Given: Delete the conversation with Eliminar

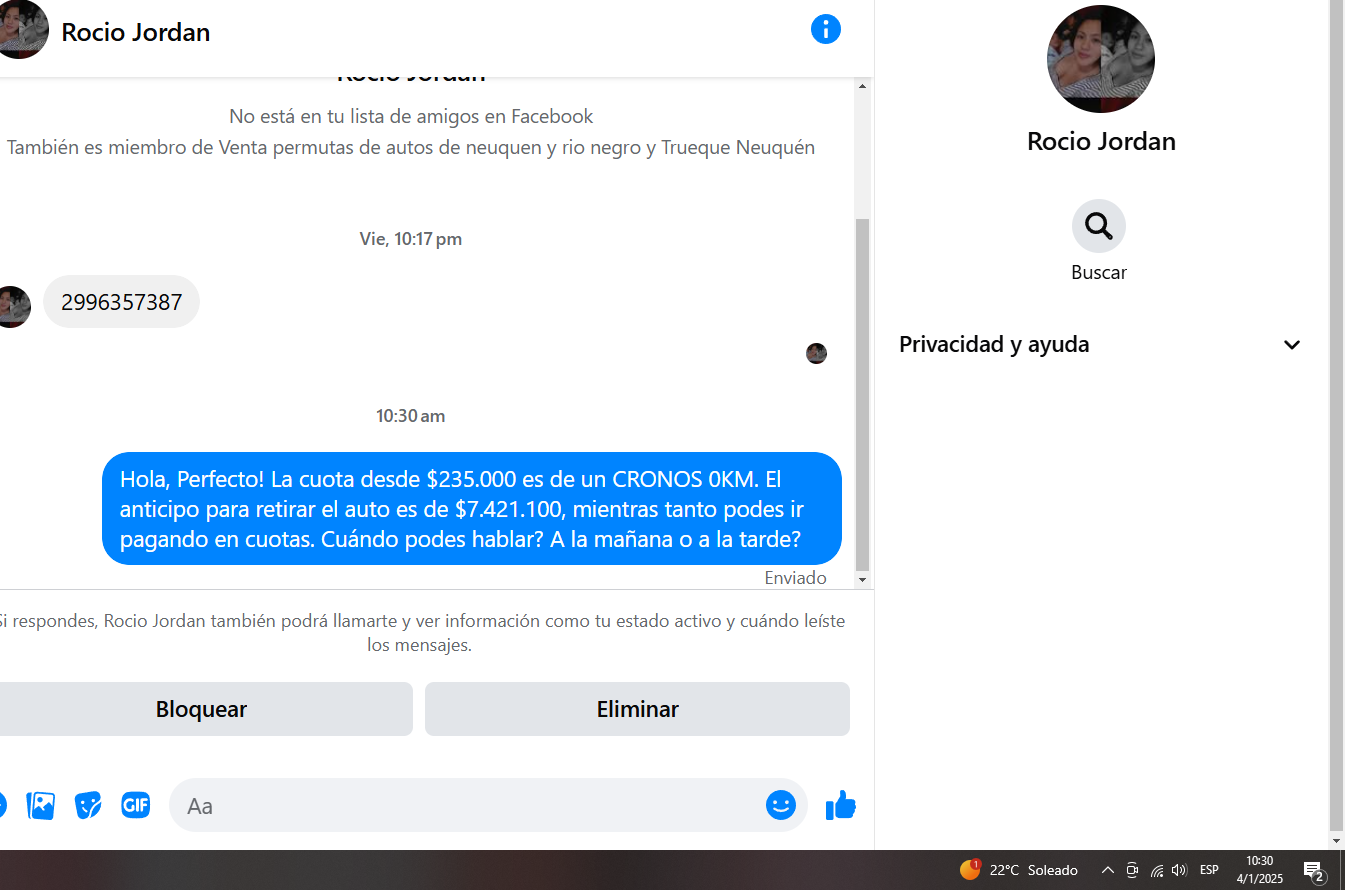Looking at the screenshot, I should 637,709.
